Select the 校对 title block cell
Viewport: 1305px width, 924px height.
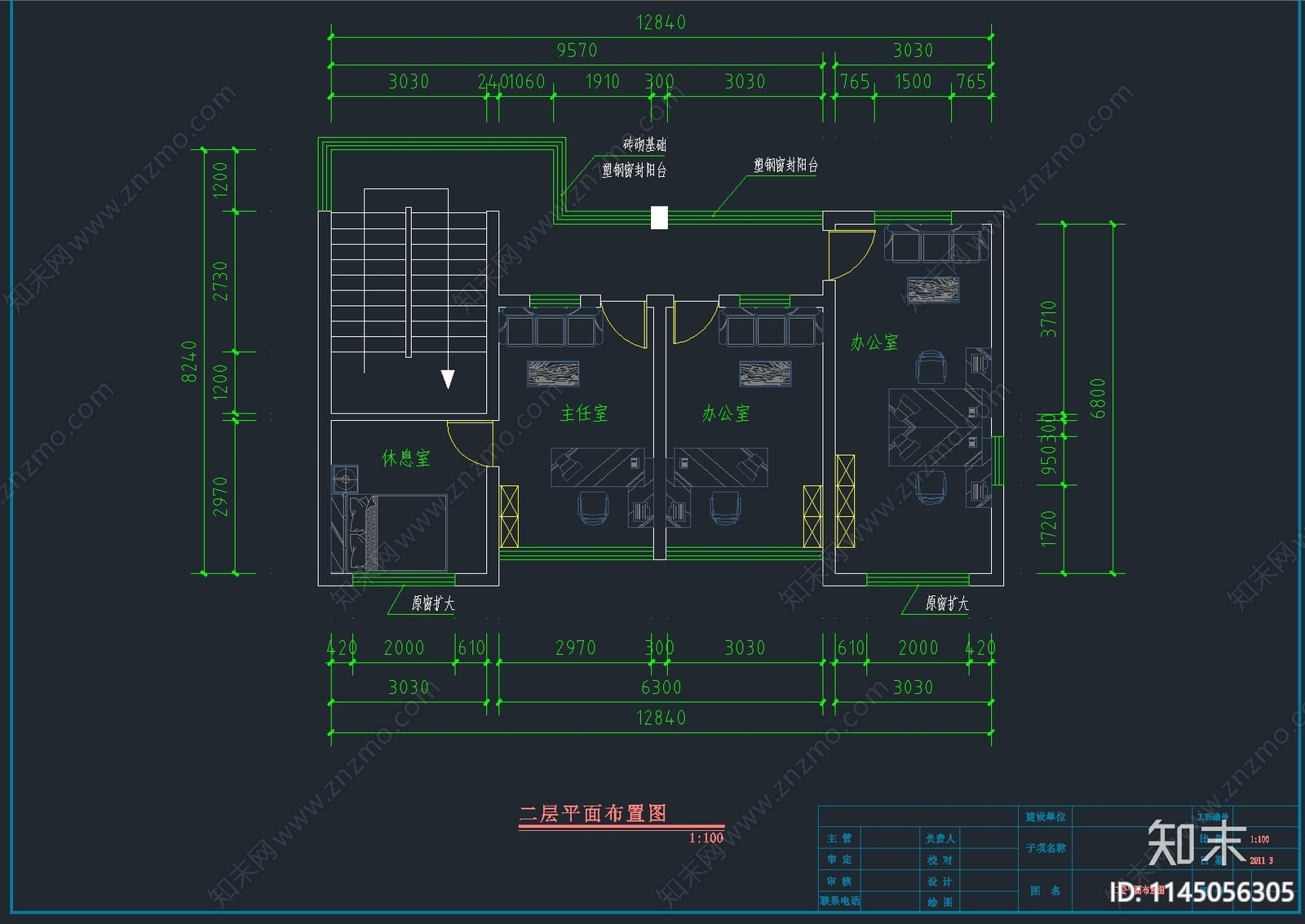click(940, 860)
